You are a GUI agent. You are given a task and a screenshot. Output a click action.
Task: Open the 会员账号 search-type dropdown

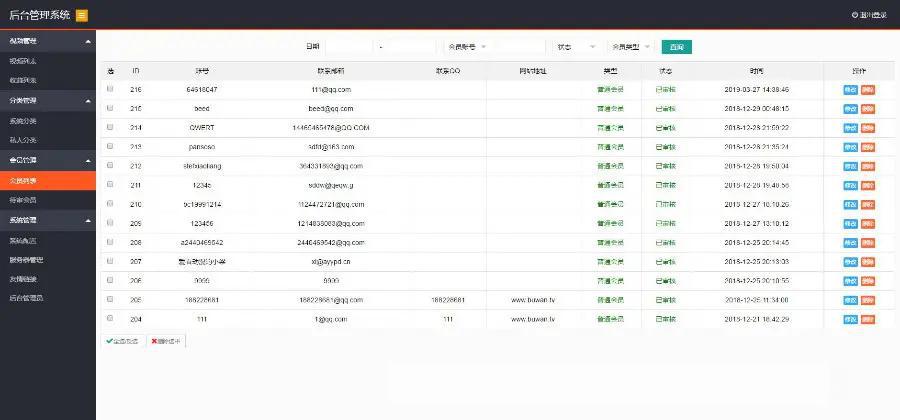(x=467, y=47)
